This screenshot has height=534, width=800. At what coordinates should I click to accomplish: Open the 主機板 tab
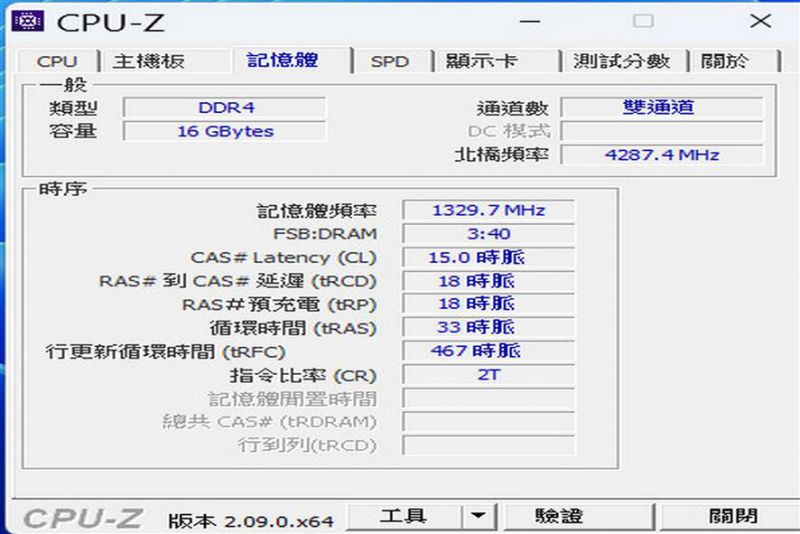tap(148, 61)
